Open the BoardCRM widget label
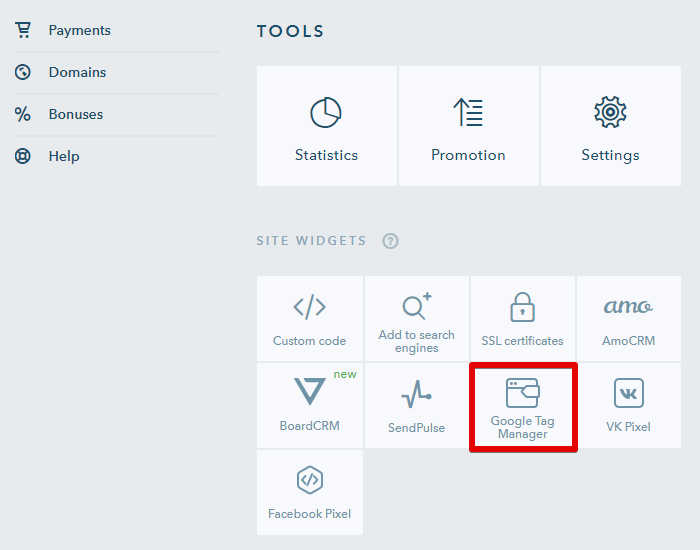 [309, 425]
